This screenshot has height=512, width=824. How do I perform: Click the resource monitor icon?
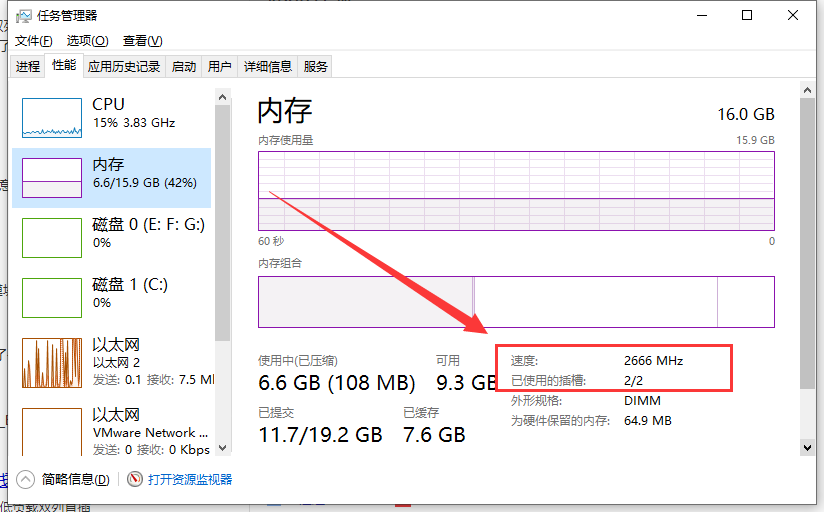click(x=135, y=480)
